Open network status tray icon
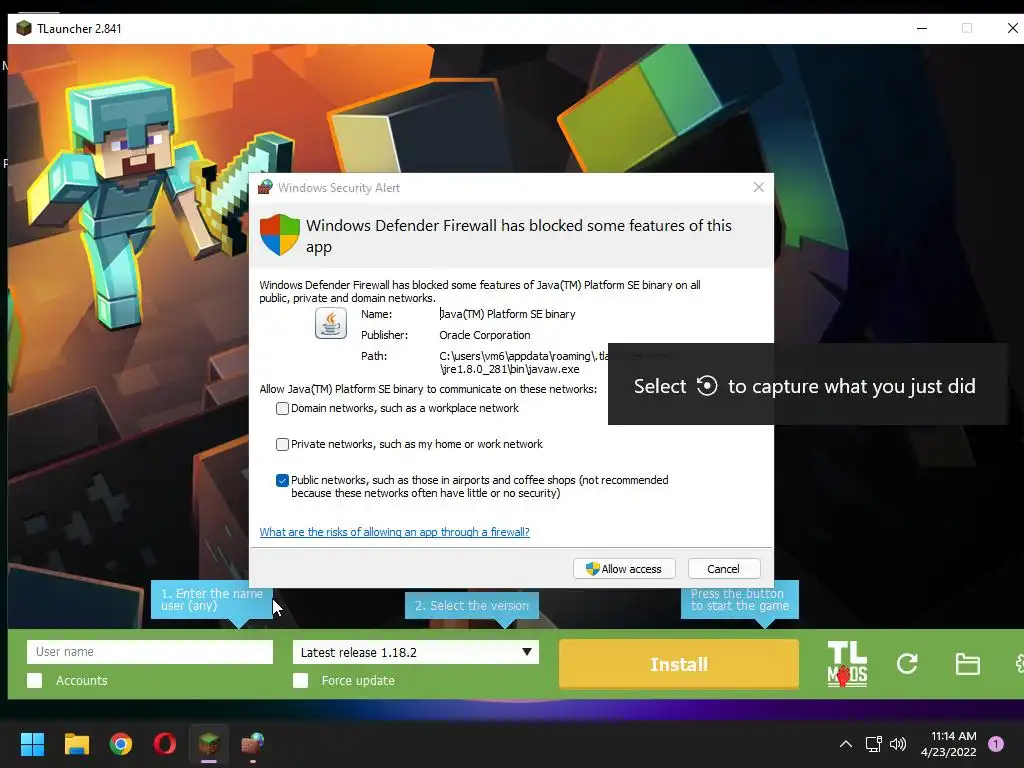Screen dimensions: 1024x768 point(874,744)
